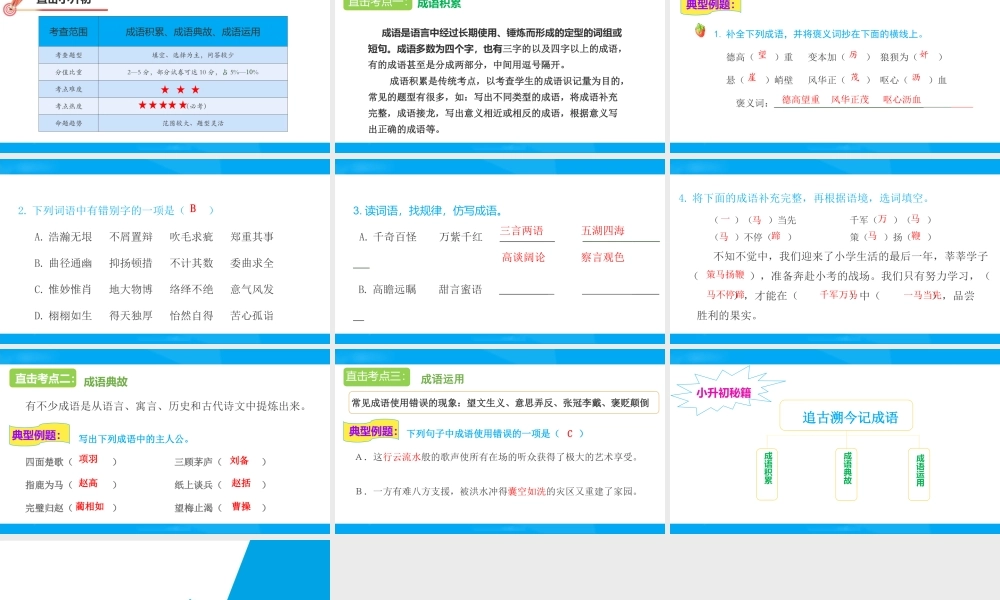1000x600 pixels.
Task: Click the three-star 考点难度 rating
Action: [180, 89]
